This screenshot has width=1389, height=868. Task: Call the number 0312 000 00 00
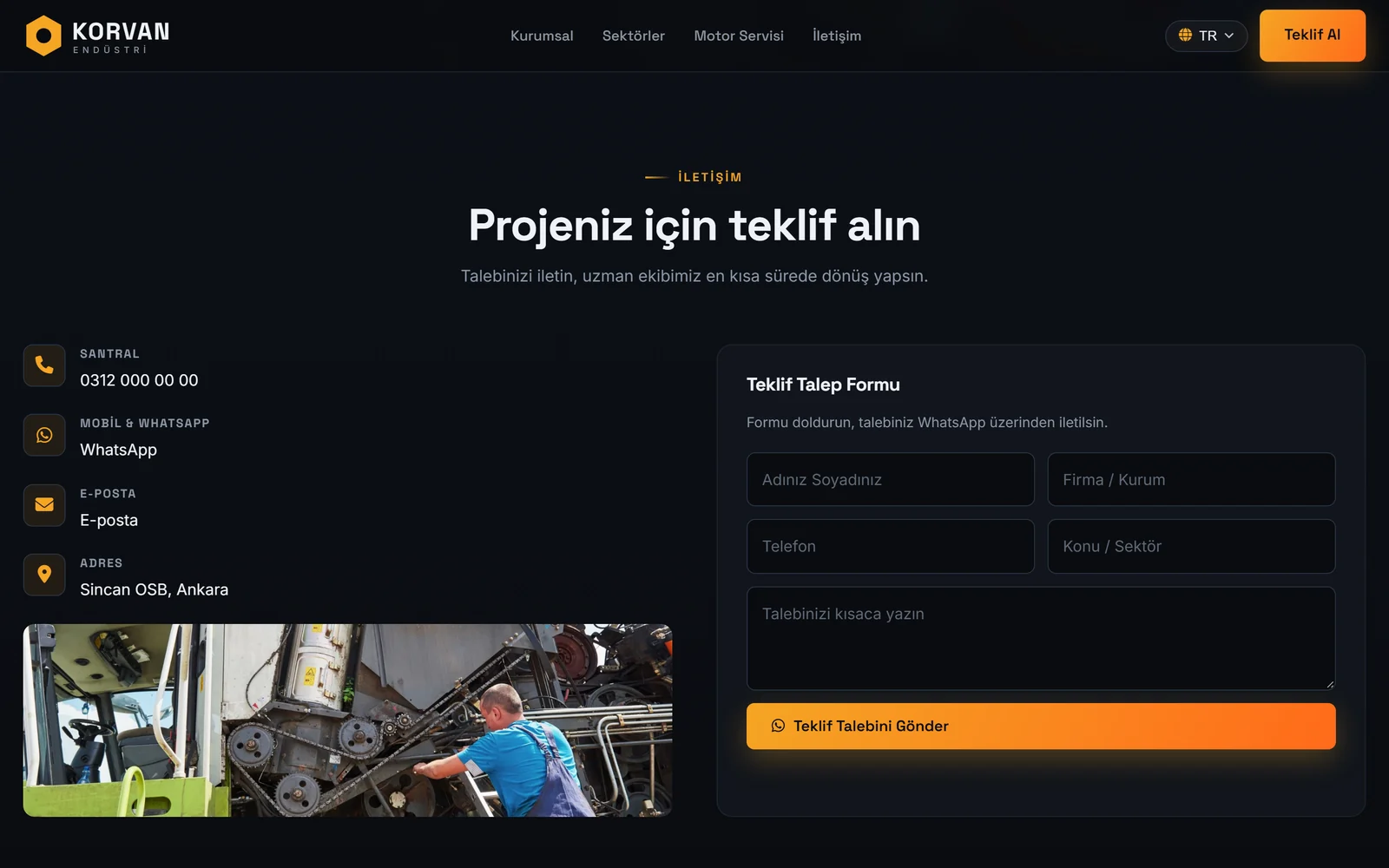click(x=139, y=380)
